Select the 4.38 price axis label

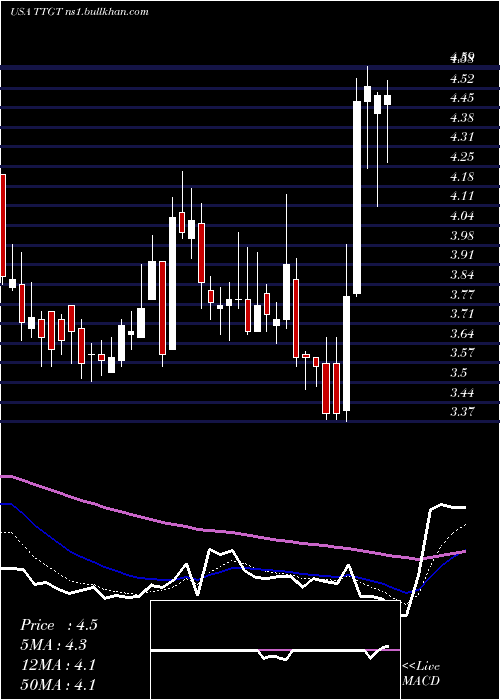(462, 118)
